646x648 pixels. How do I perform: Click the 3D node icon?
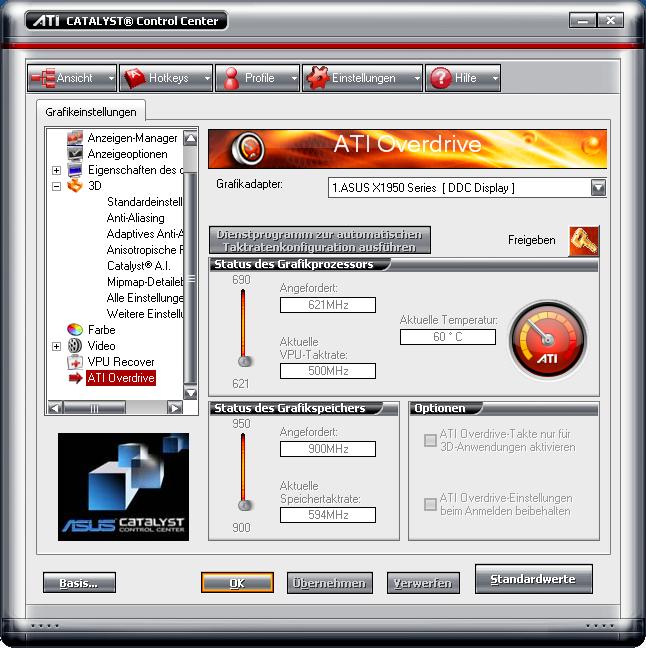75,186
